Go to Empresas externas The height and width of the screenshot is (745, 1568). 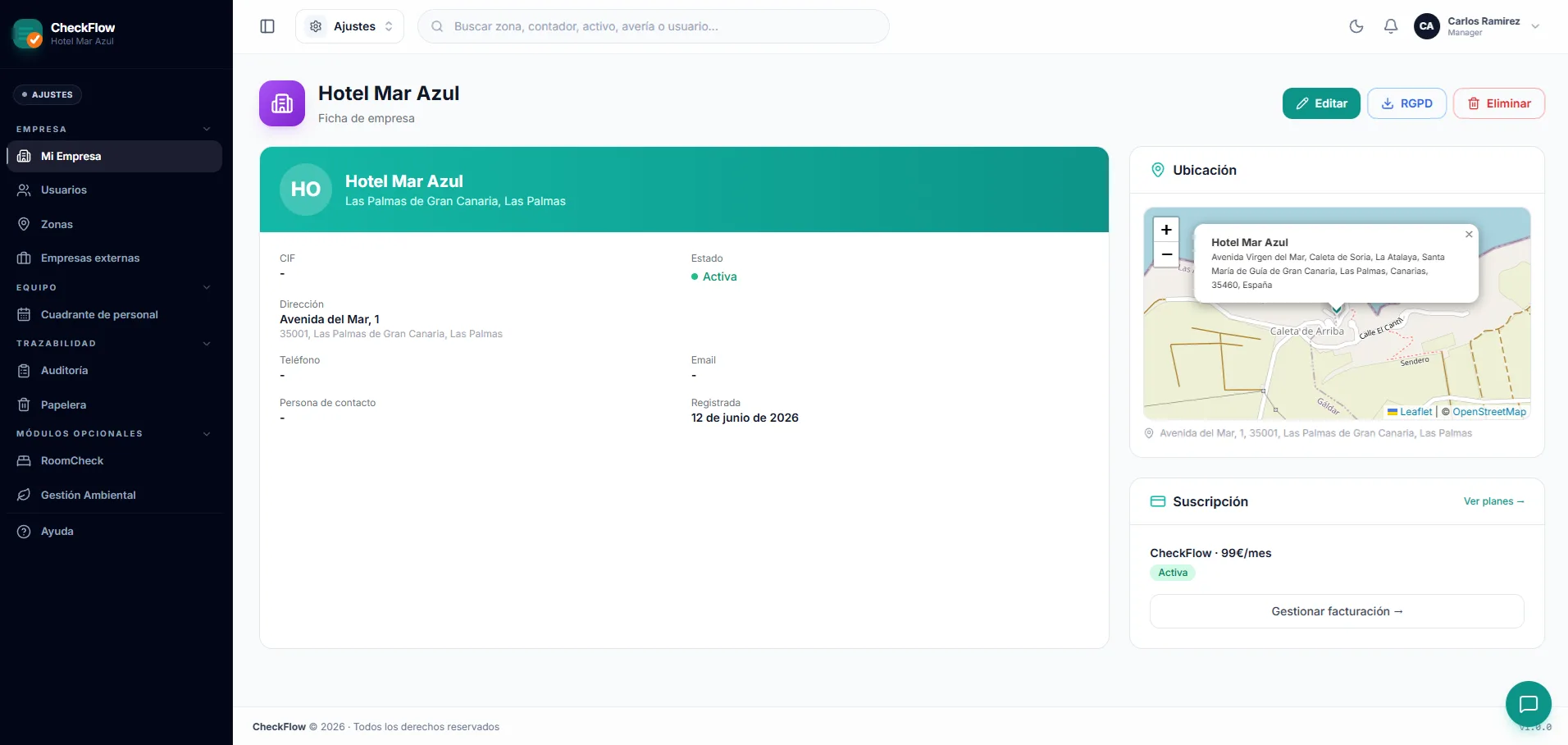[x=115, y=258]
